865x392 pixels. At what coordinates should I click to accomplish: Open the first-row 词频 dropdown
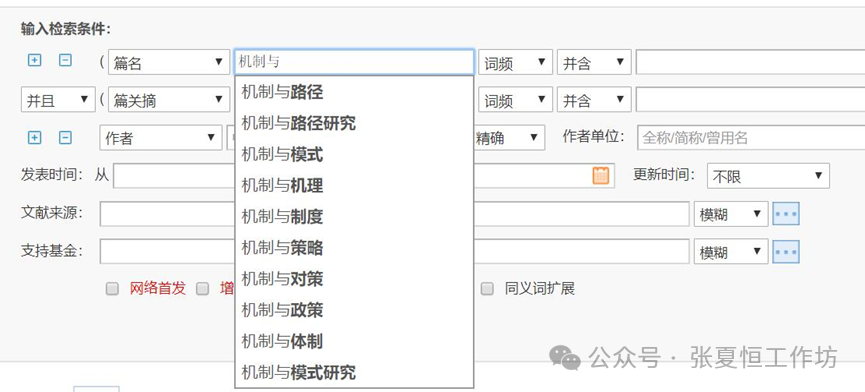coord(515,62)
